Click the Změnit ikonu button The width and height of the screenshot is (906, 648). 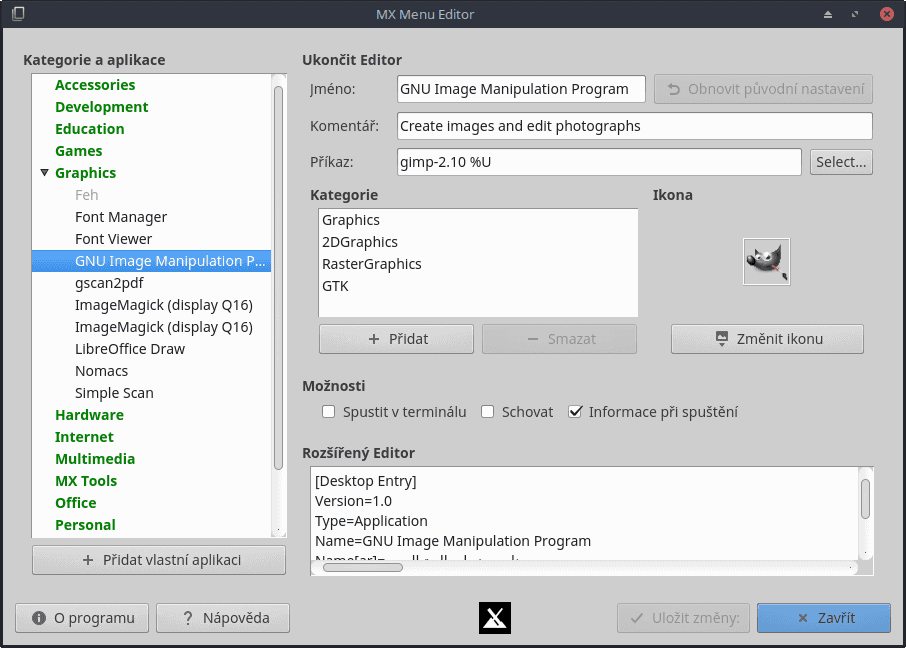pos(766,338)
